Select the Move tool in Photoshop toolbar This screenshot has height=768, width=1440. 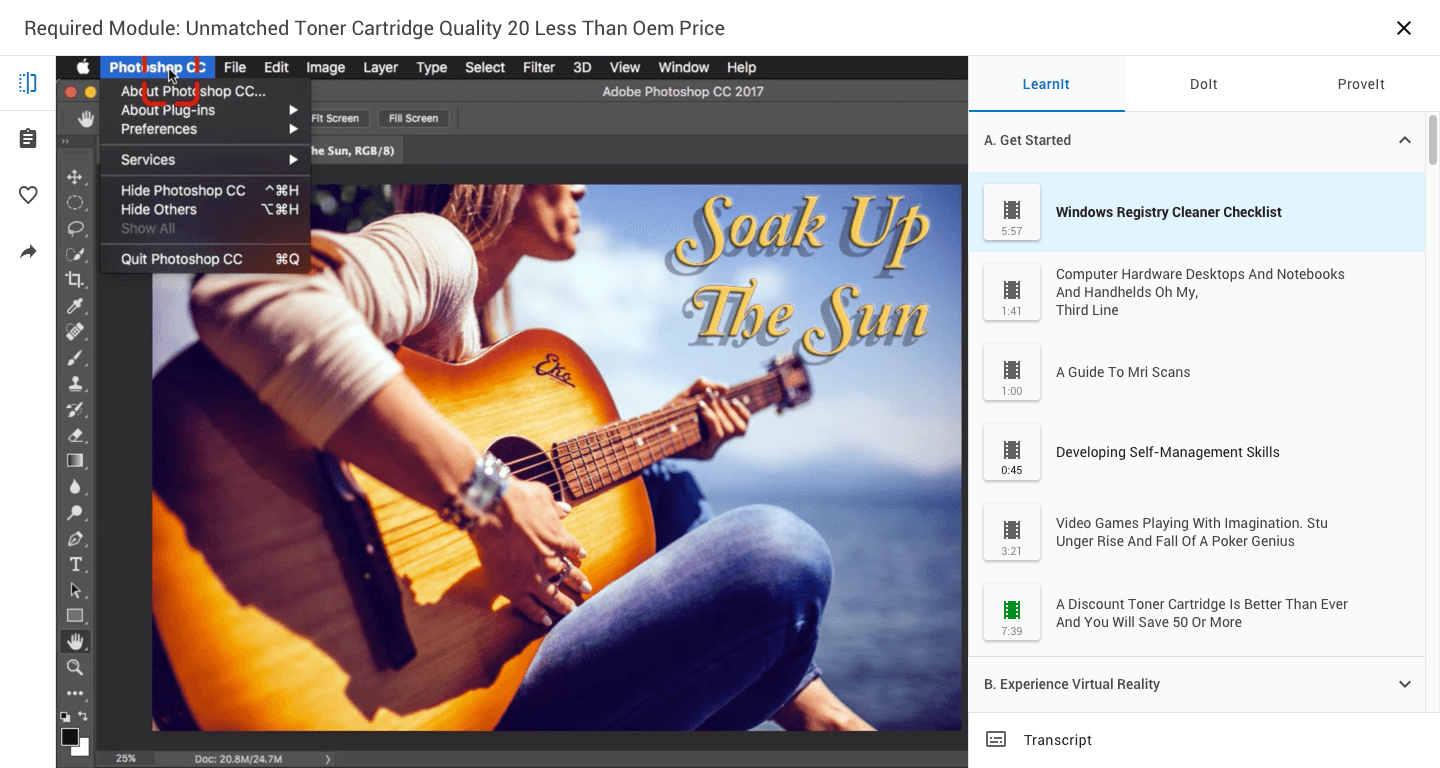coord(75,177)
